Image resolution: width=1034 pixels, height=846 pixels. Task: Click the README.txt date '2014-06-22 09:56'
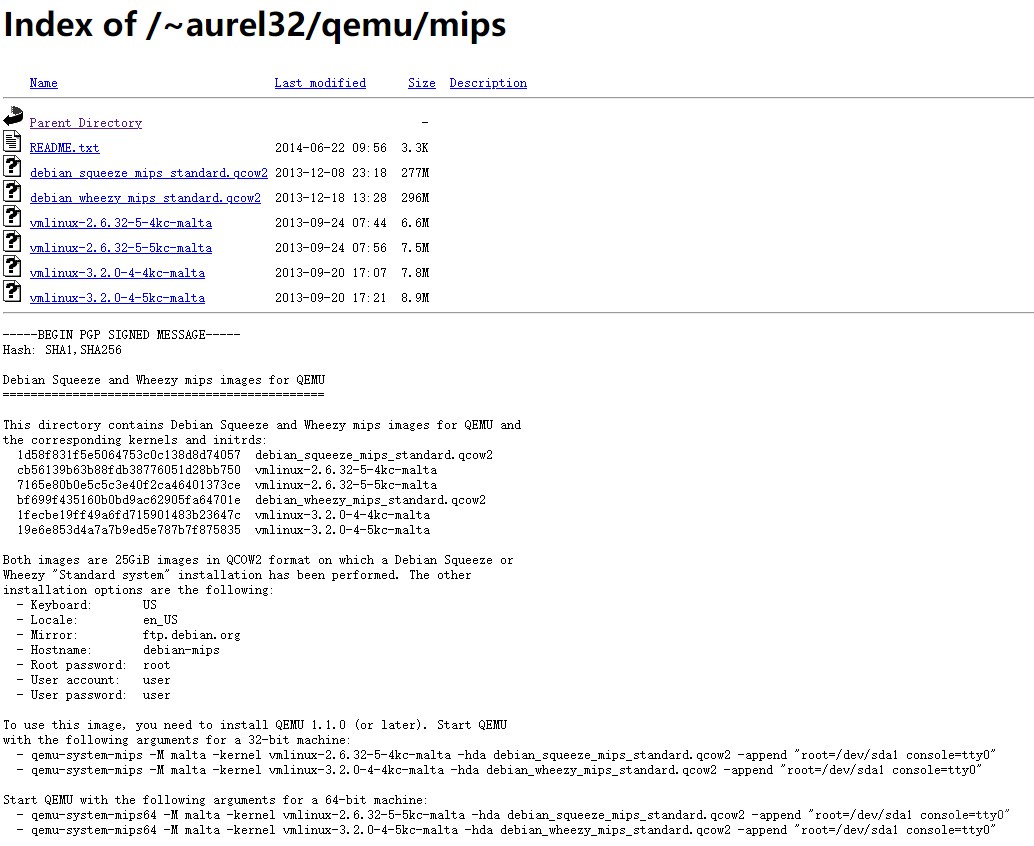[331, 148]
